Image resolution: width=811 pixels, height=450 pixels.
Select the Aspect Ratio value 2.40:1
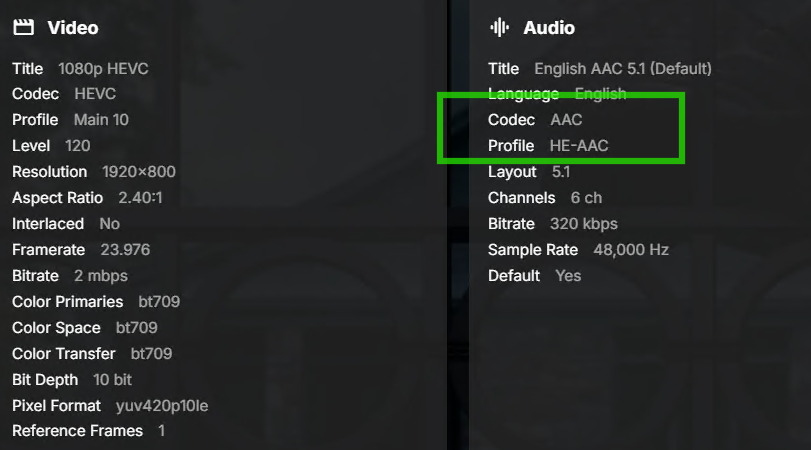point(140,198)
